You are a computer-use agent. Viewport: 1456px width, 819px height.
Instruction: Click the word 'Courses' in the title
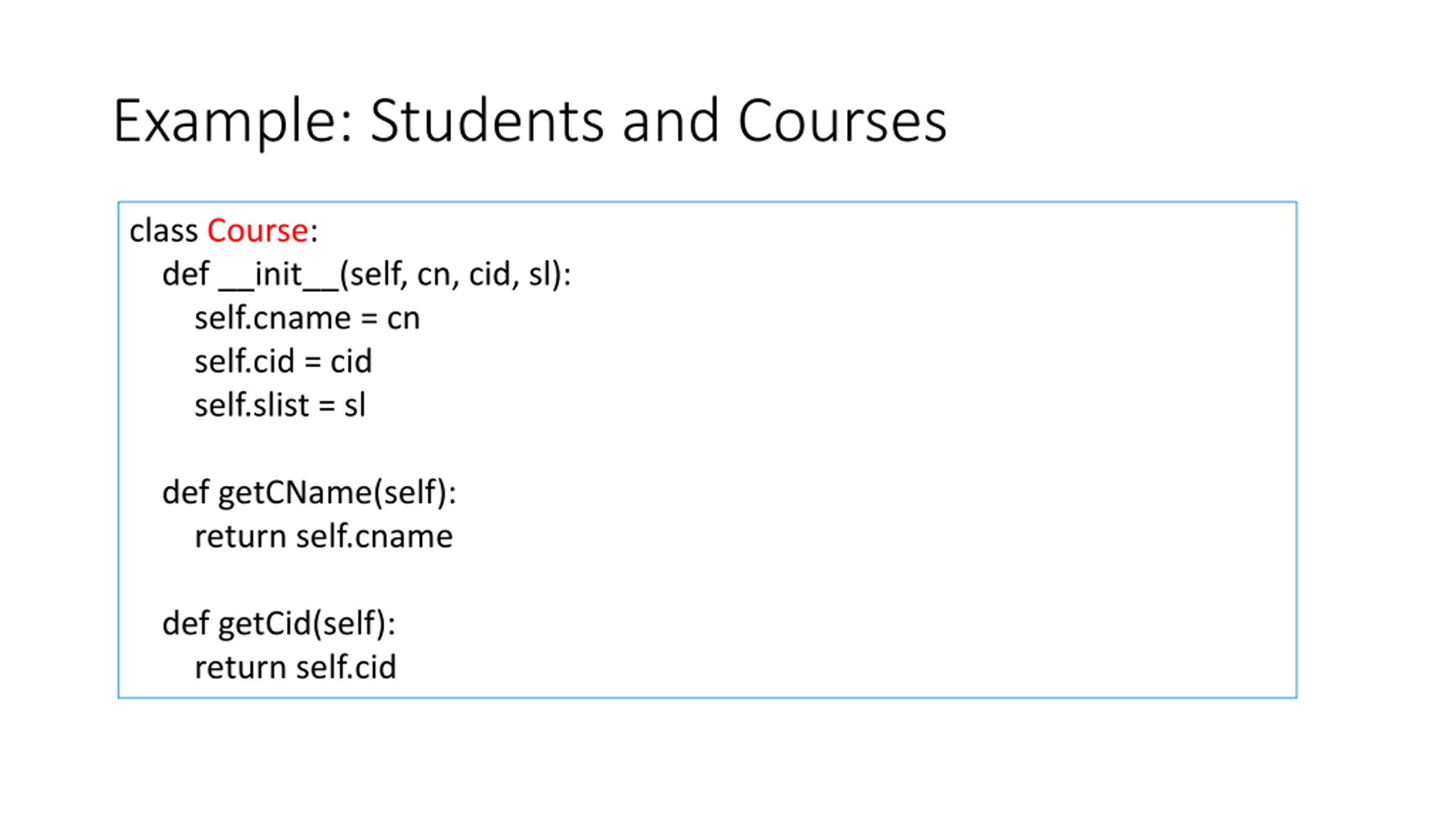click(842, 120)
